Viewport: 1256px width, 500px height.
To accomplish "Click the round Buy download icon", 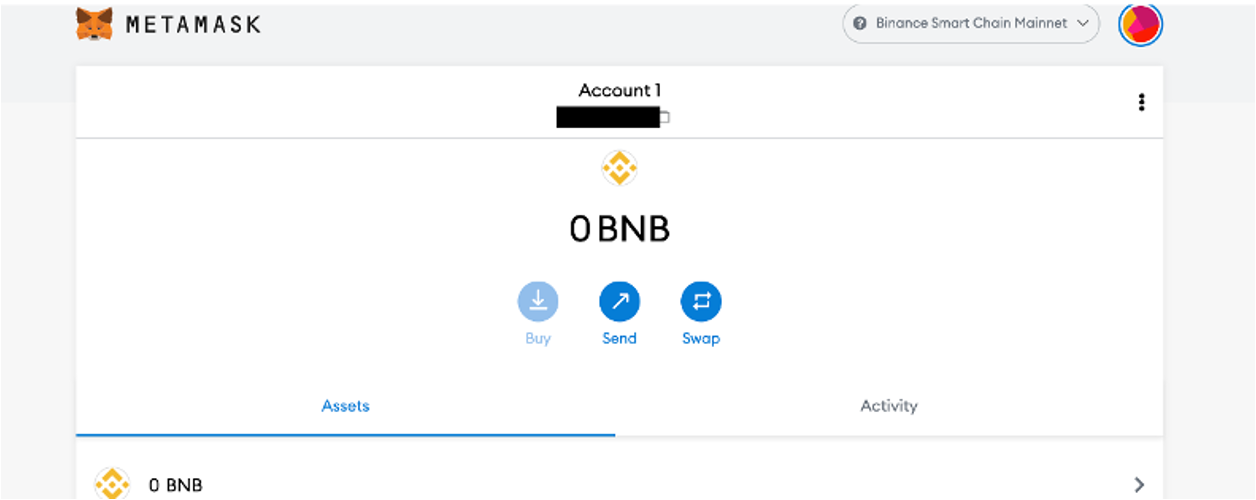I will pos(538,301).
